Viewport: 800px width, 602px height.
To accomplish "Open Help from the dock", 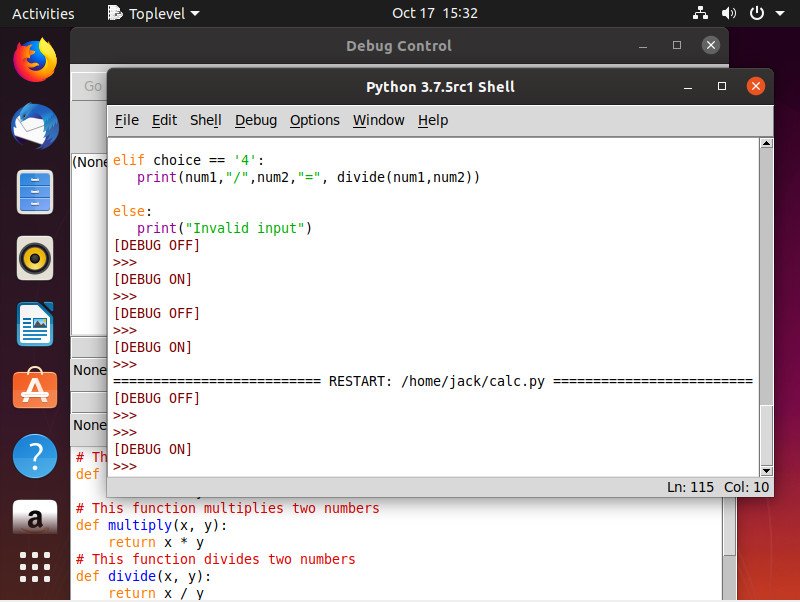I will 35,456.
